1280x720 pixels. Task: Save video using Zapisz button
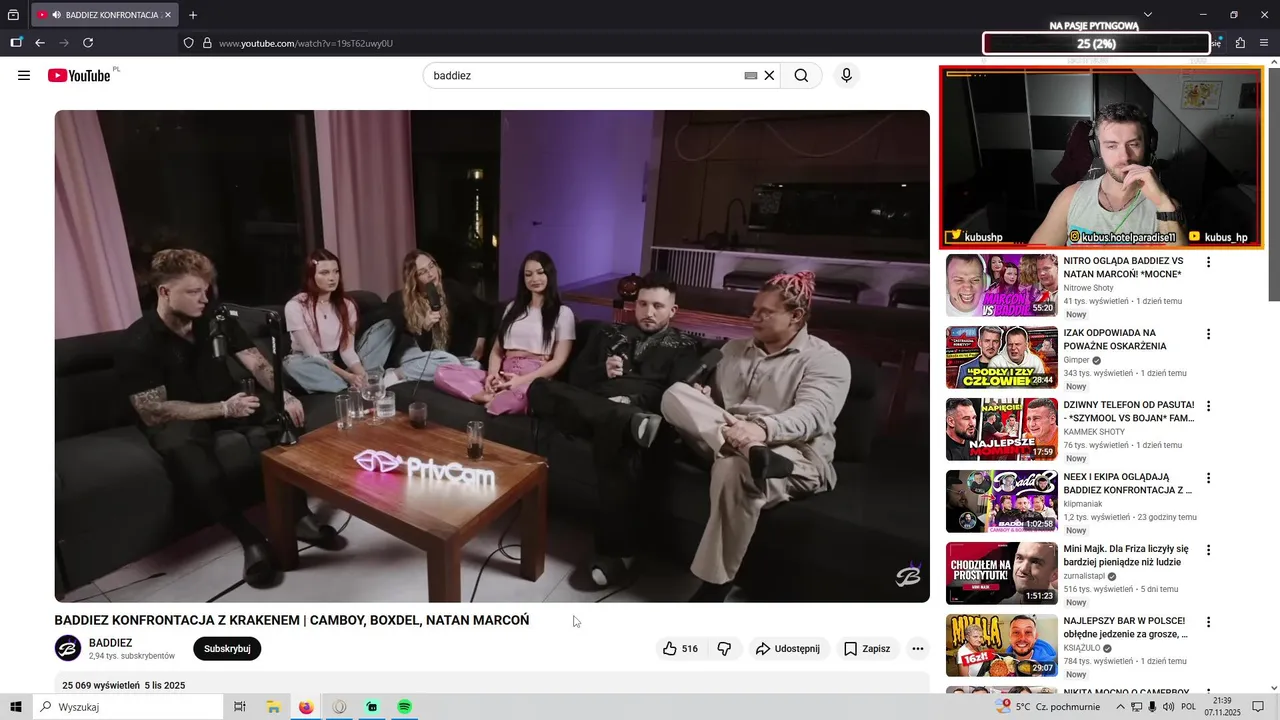(867, 649)
